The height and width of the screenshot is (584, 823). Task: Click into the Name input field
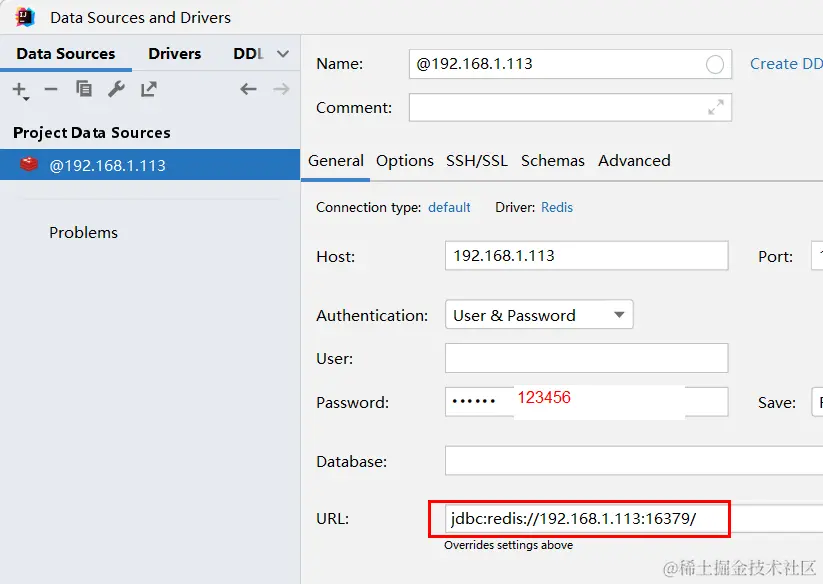tap(570, 64)
